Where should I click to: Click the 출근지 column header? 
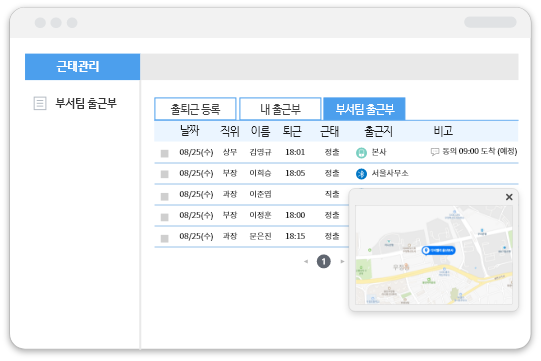click(x=378, y=131)
